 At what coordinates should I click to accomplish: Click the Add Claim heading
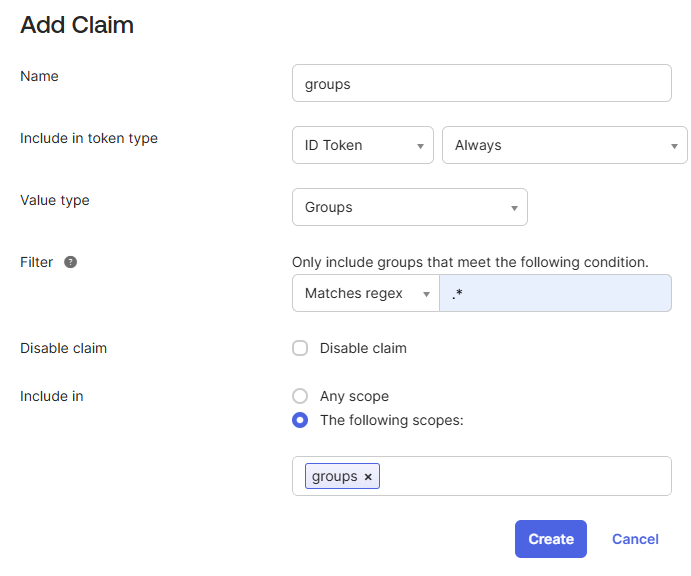[77, 25]
